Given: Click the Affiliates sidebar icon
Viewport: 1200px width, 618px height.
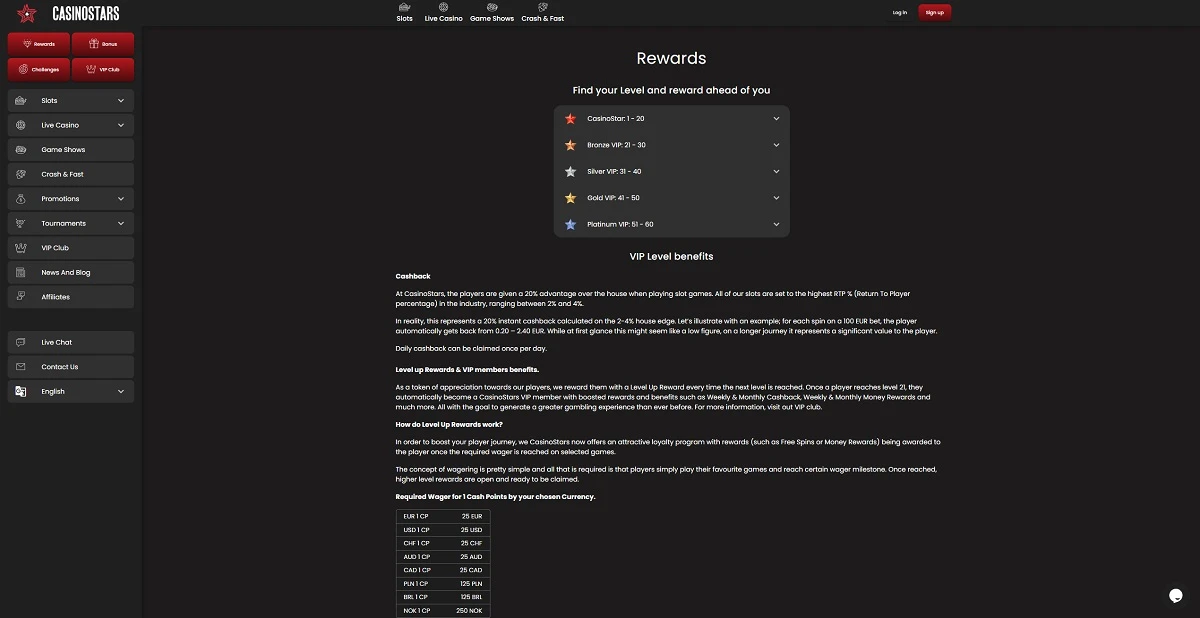Looking at the screenshot, I should pos(21,297).
